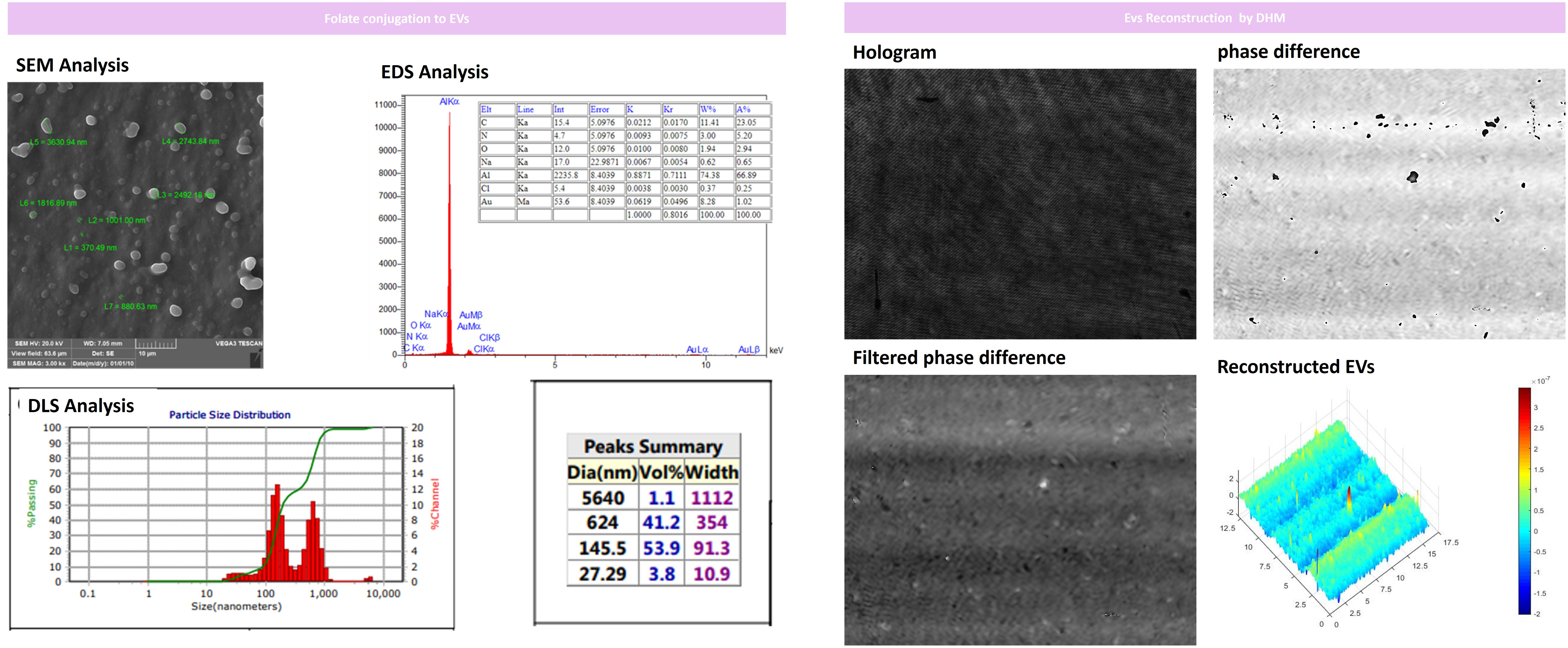The height and width of the screenshot is (648, 1568).
Task: Select the 'Reconstructed EVs' heading
Action: point(1295,366)
